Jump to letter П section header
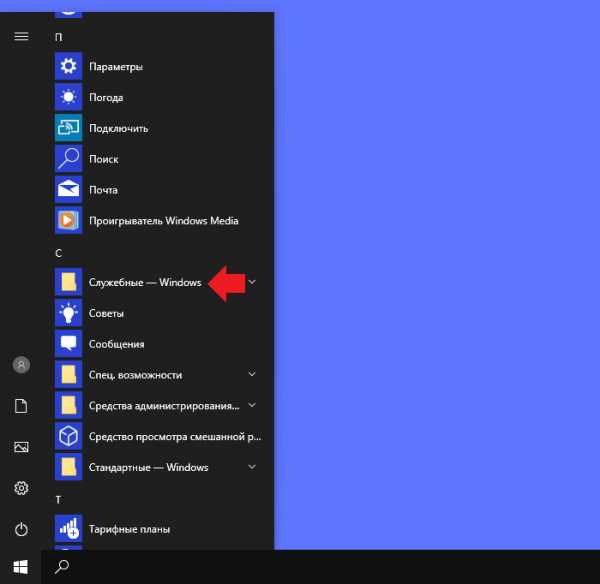 click(58, 37)
